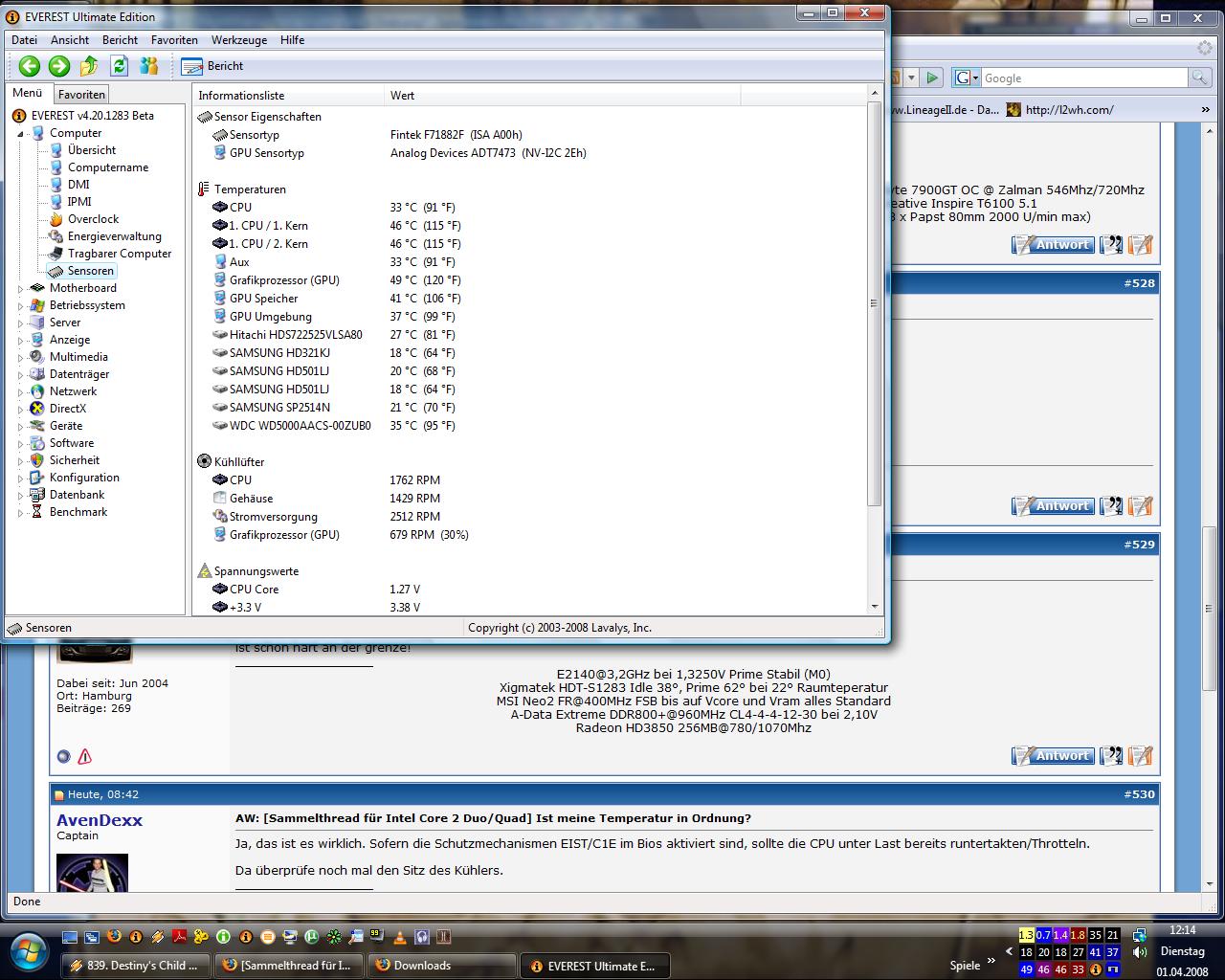Viewport: 1225px width, 980px height.
Task: Open the AvenDexx user profile link
Action: coord(100,820)
